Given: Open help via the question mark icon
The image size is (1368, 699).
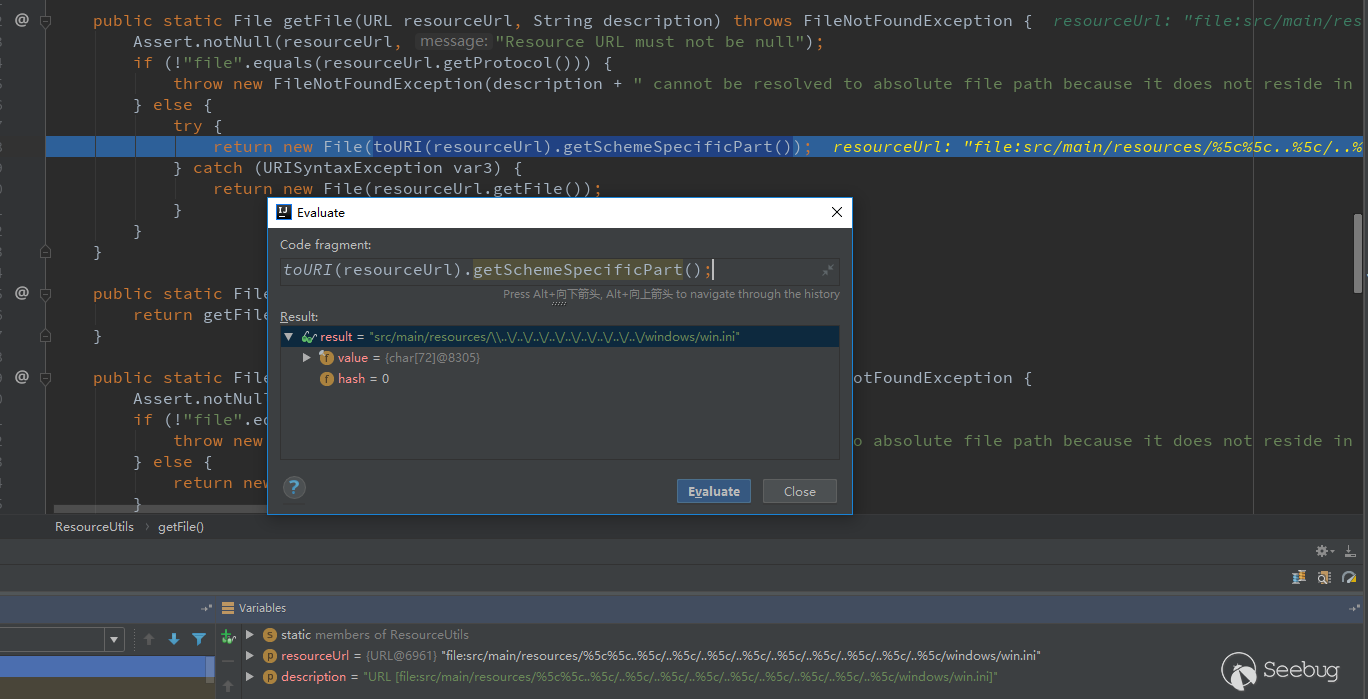Looking at the screenshot, I should pyautogui.click(x=294, y=487).
